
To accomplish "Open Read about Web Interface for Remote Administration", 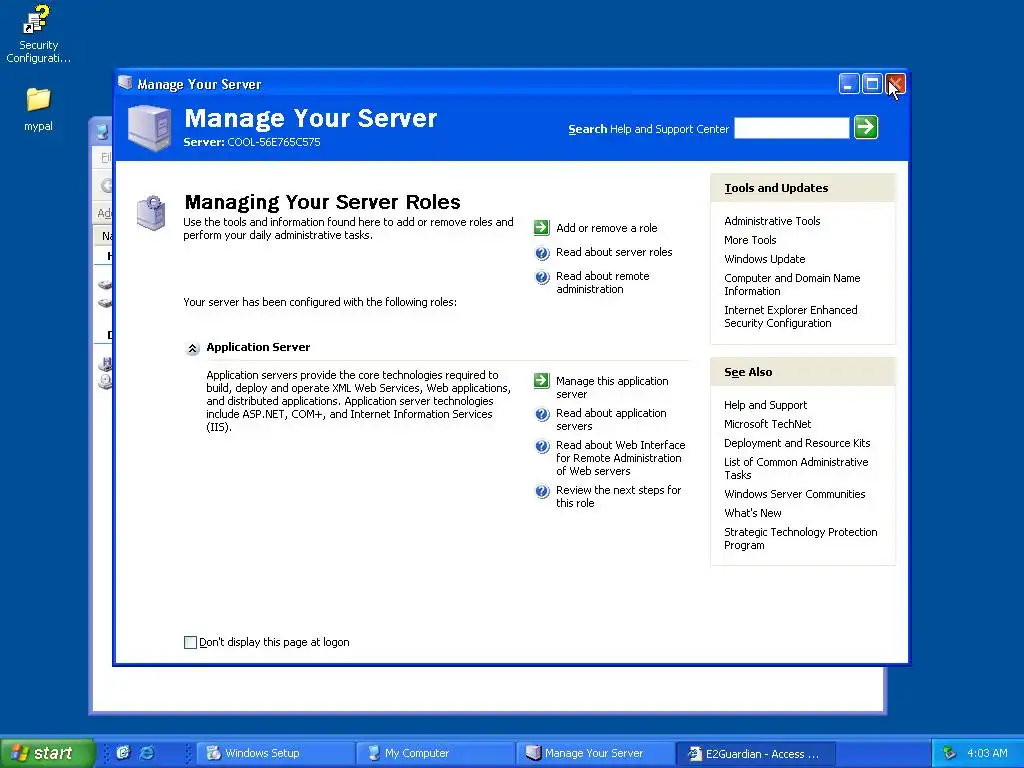I will click(x=620, y=458).
